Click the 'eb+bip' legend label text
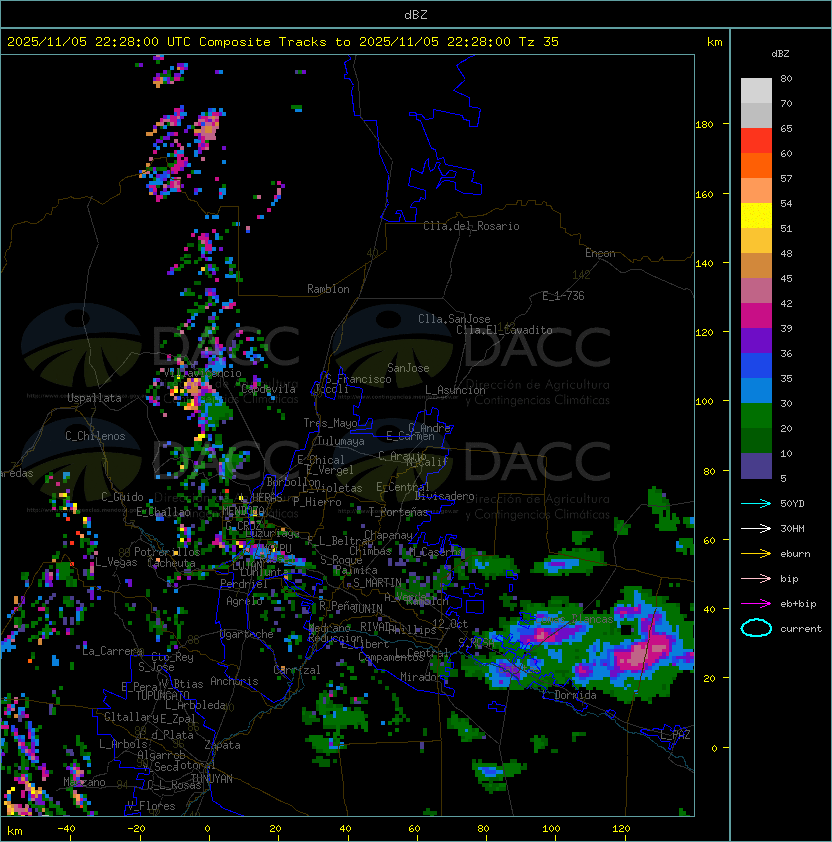 pos(798,604)
